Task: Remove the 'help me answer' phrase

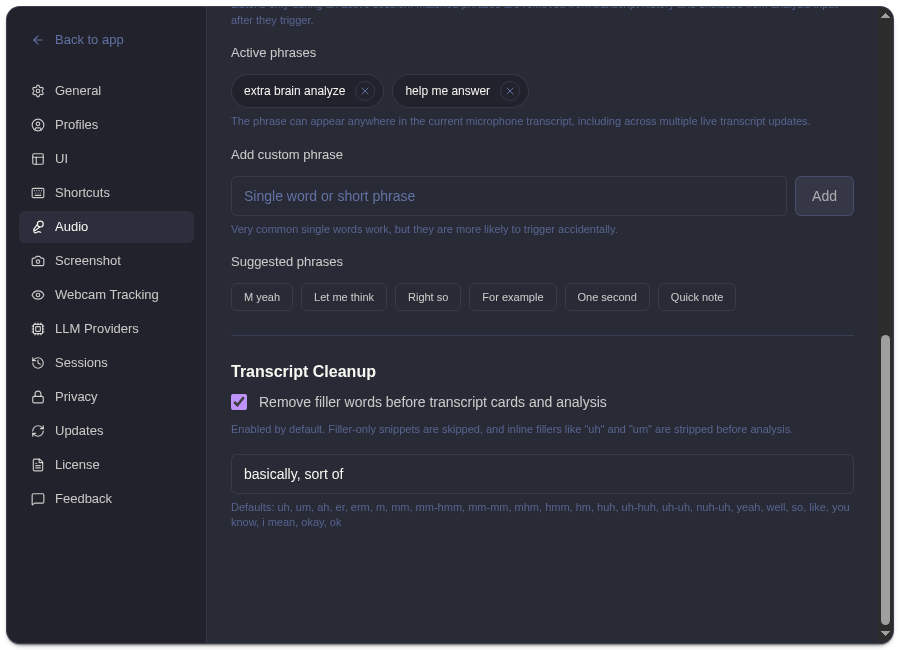Action: coord(510,91)
